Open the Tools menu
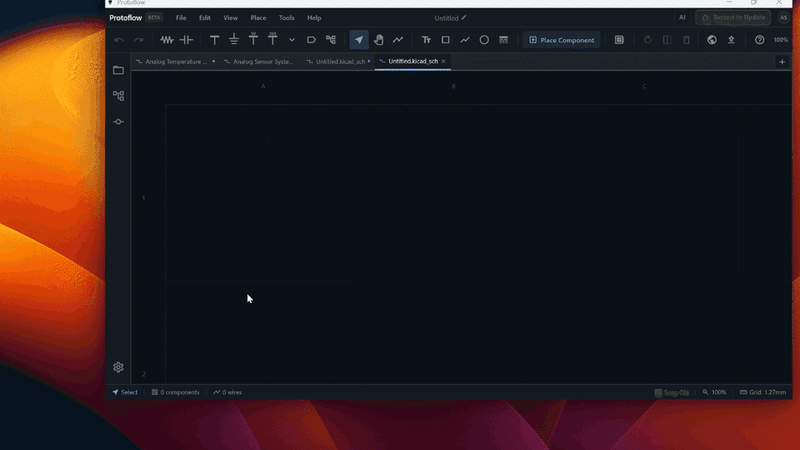 coord(286,18)
